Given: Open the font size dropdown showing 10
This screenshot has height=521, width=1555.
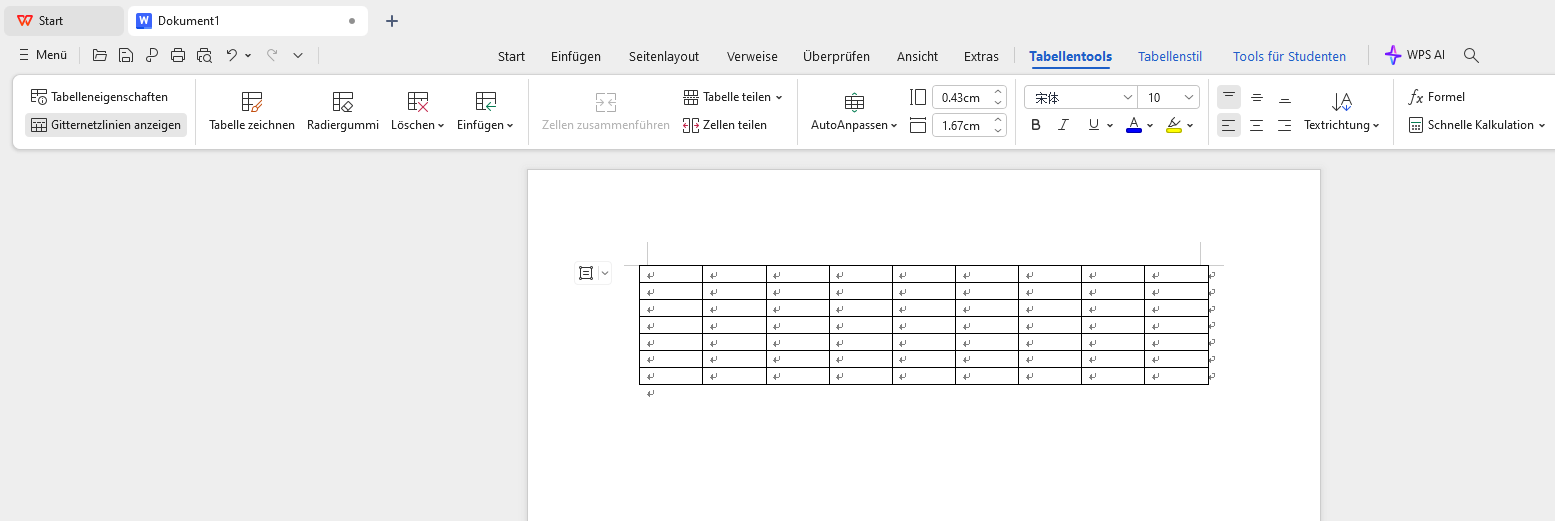Looking at the screenshot, I should (x=1189, y=97).
